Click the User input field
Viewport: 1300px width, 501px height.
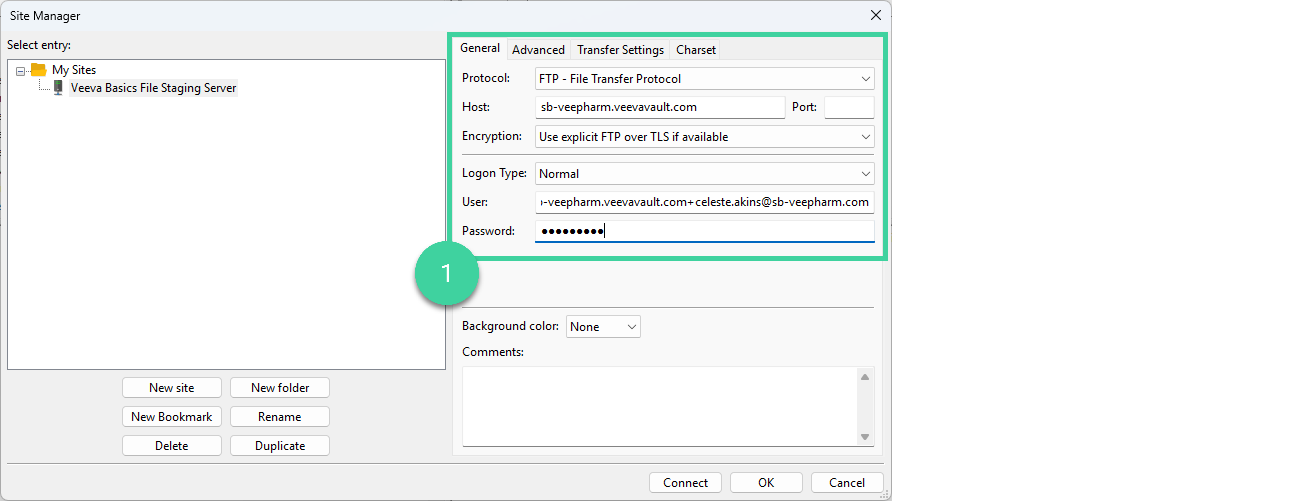tap(705, 202)
